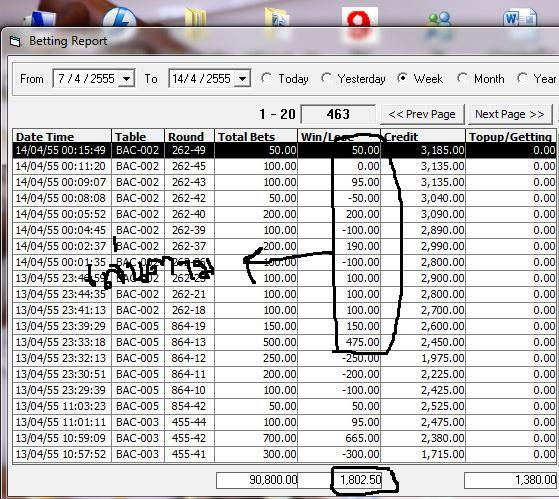Image resolution: width=559 pixels, height=499 pixels.
Task: Select the Month radio button
Action: pos(462,78)
